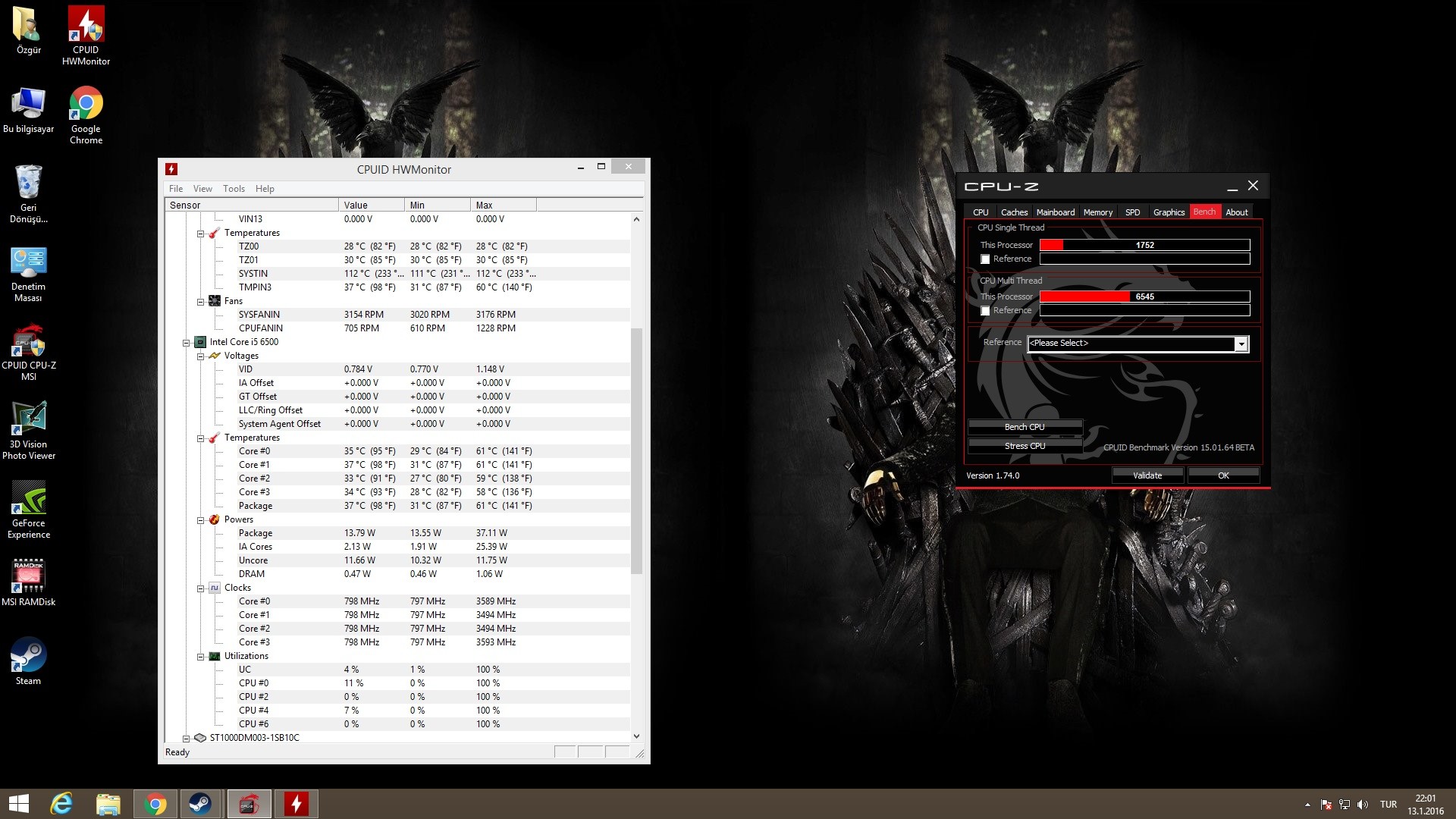
Task: Click the Action Center flag tray icon
Action: (1326, 805)
